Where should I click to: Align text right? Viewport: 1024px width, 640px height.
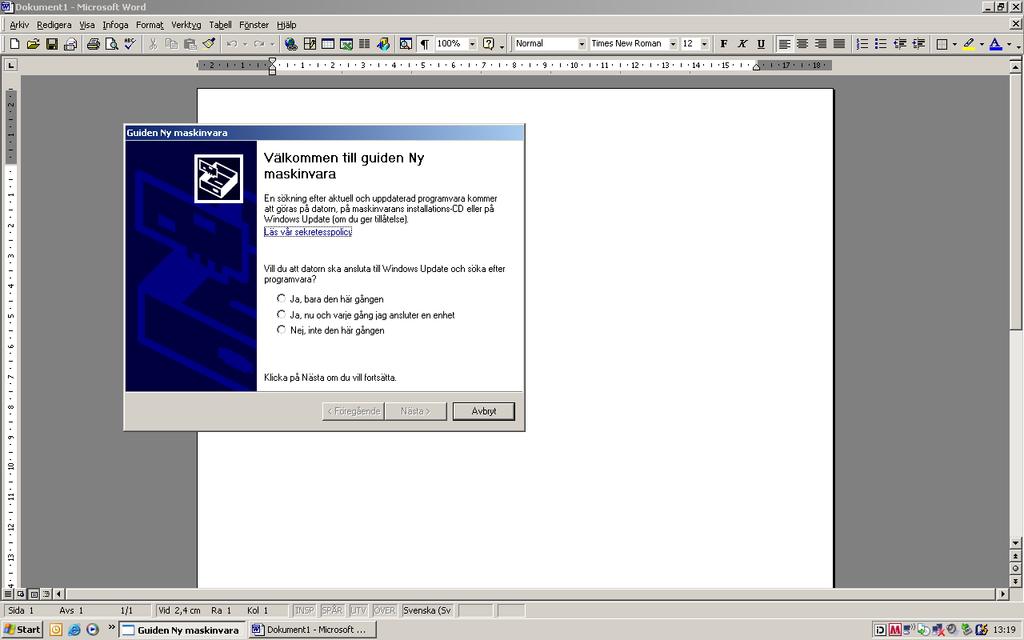pos(821,44)
